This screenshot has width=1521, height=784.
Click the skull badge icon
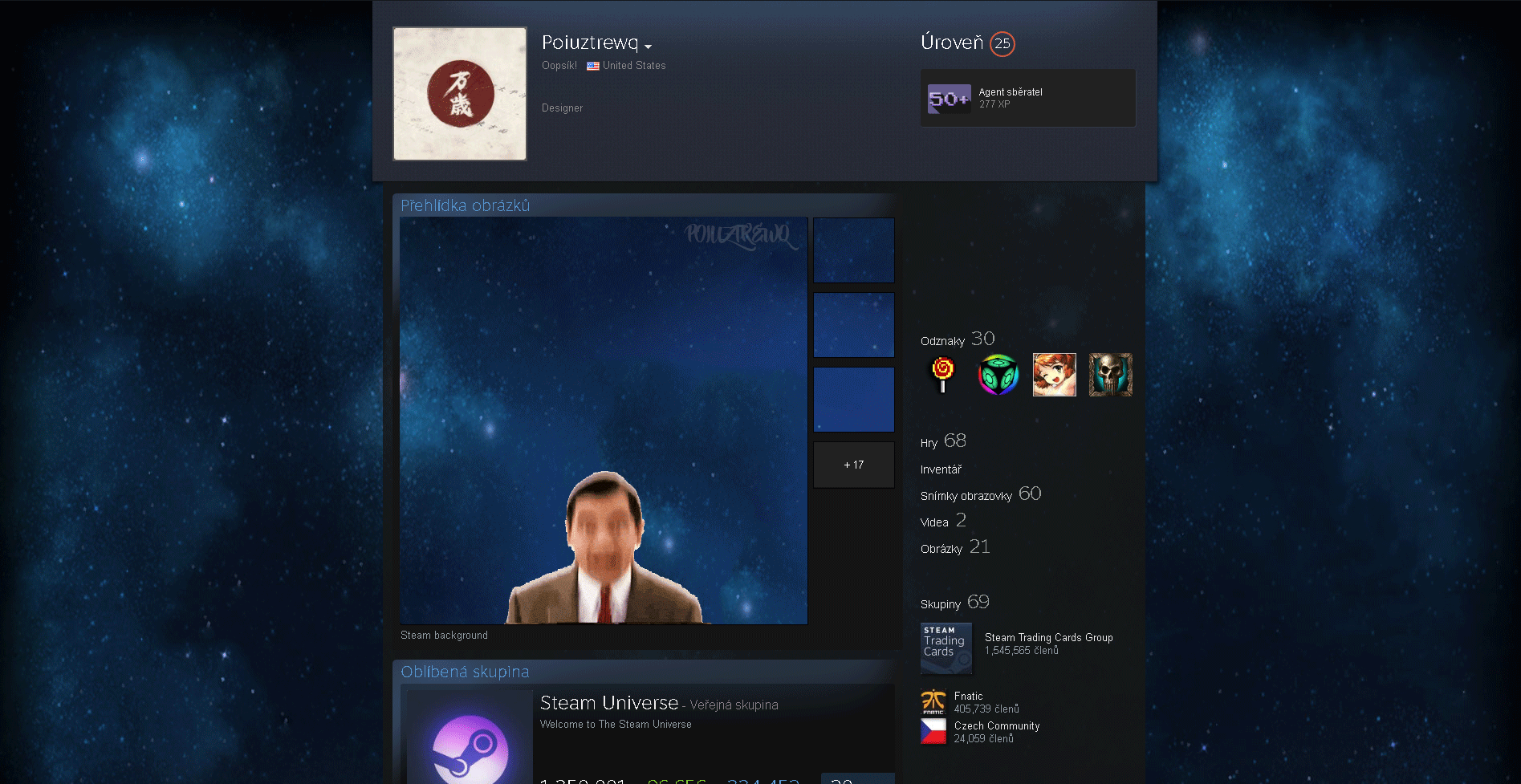(x=1110, y=375)
